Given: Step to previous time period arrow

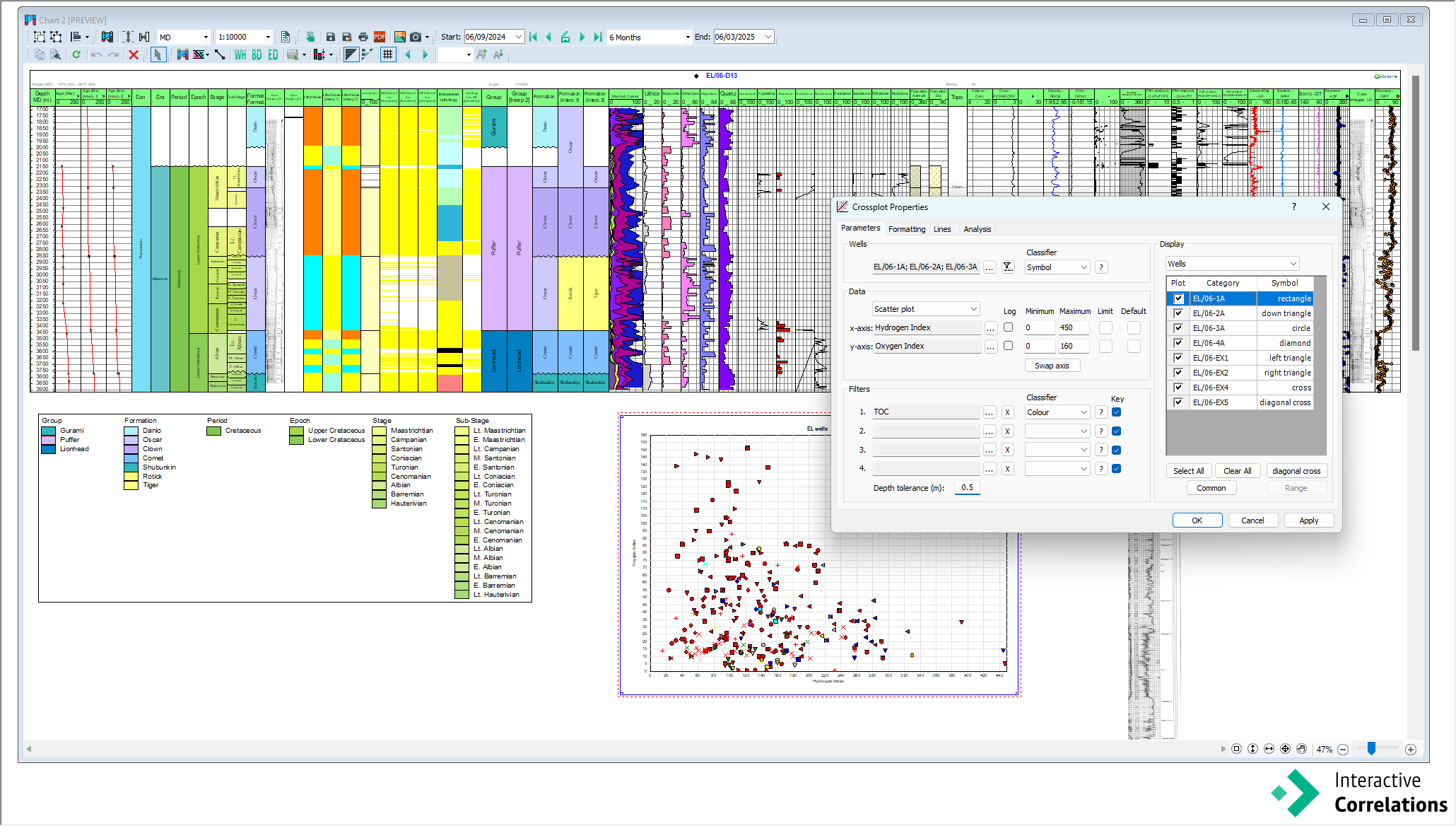Looking at the screenshot, I should 548,37.
